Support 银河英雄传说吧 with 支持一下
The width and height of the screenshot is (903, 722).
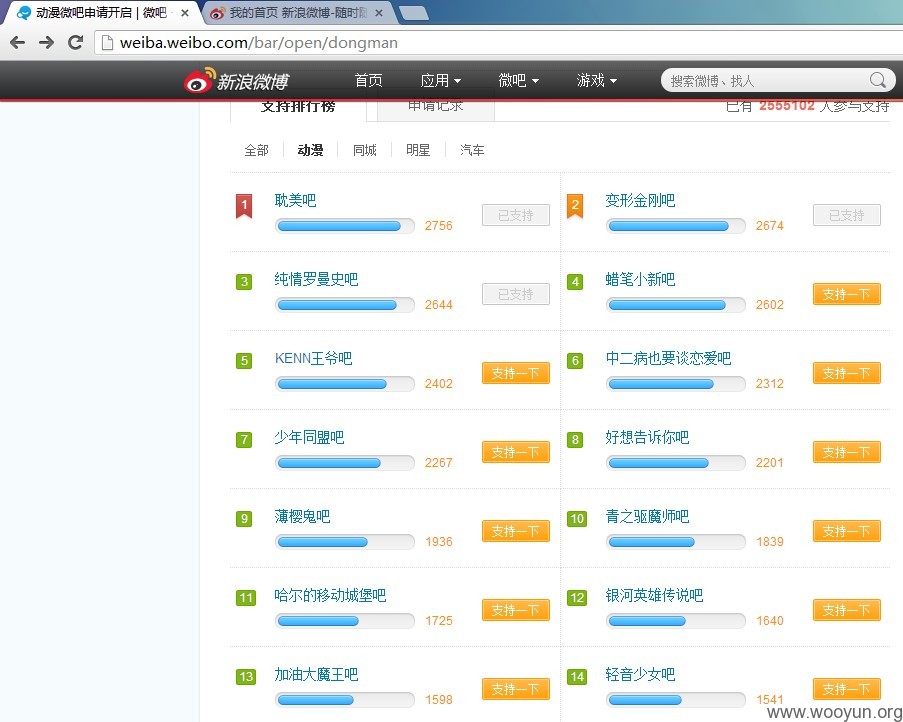click(x=847, y=610)
